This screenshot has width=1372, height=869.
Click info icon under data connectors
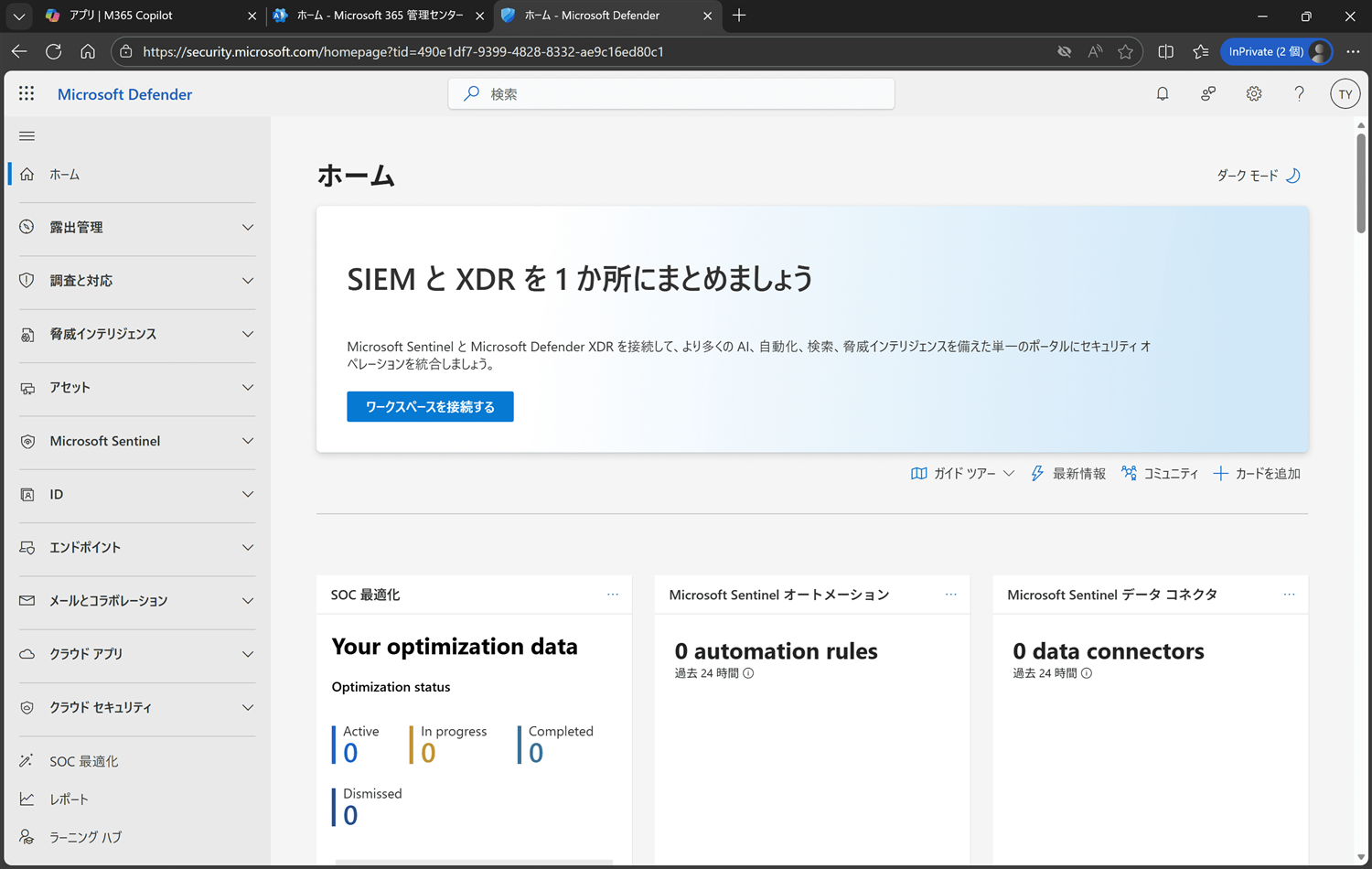click(1087, 673)
